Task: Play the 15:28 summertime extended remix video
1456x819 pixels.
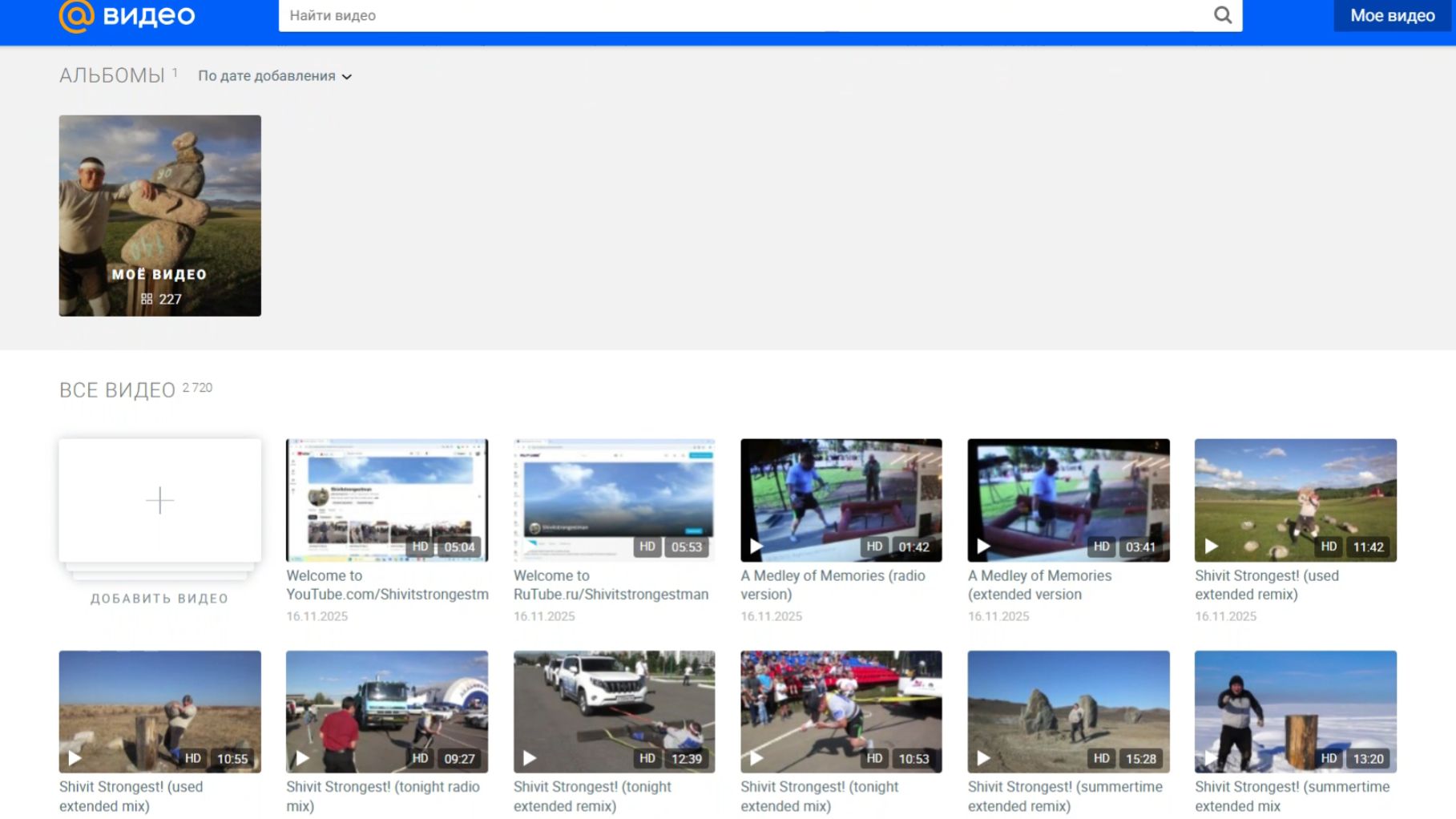Action: [983, 758]
